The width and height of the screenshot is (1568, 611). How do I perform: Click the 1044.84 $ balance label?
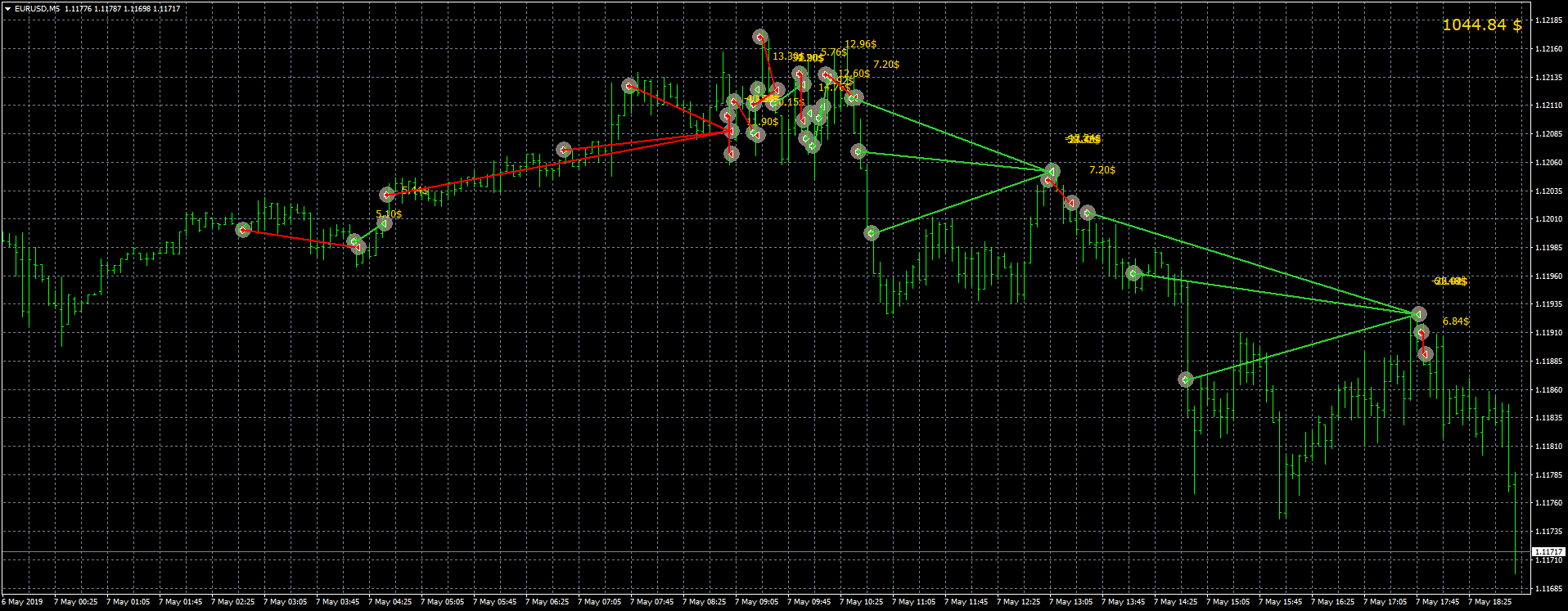(x=1481, y=25)
